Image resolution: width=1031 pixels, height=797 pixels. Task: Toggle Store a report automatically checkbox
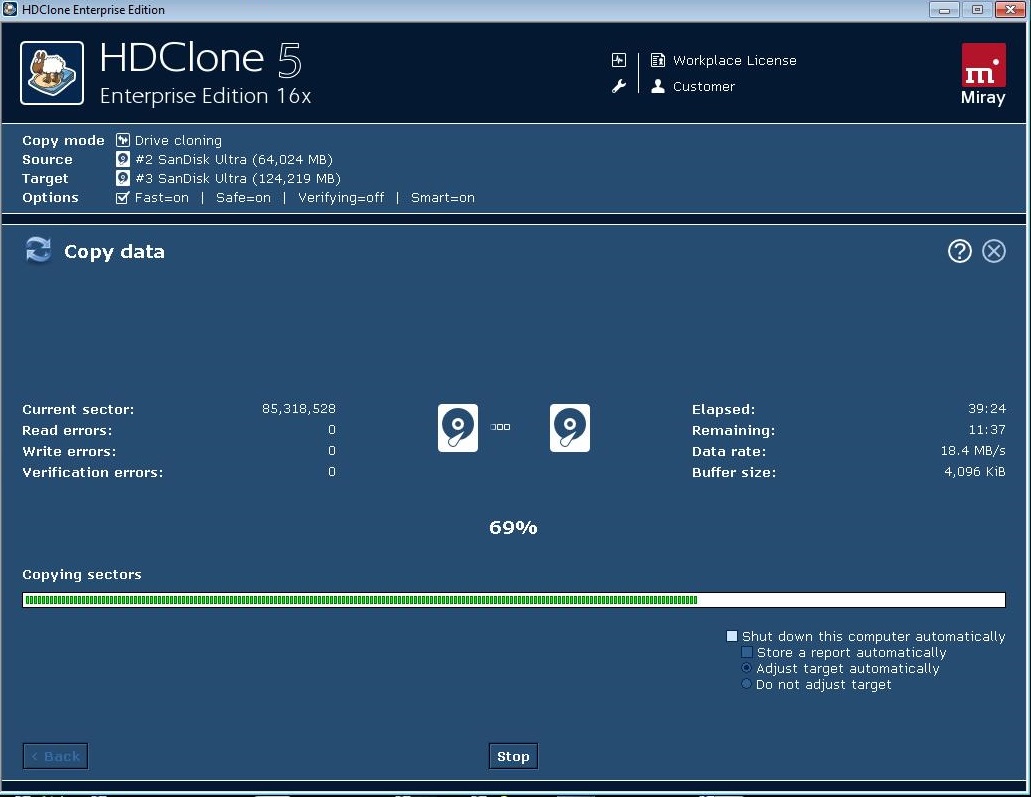pos(747,652)
